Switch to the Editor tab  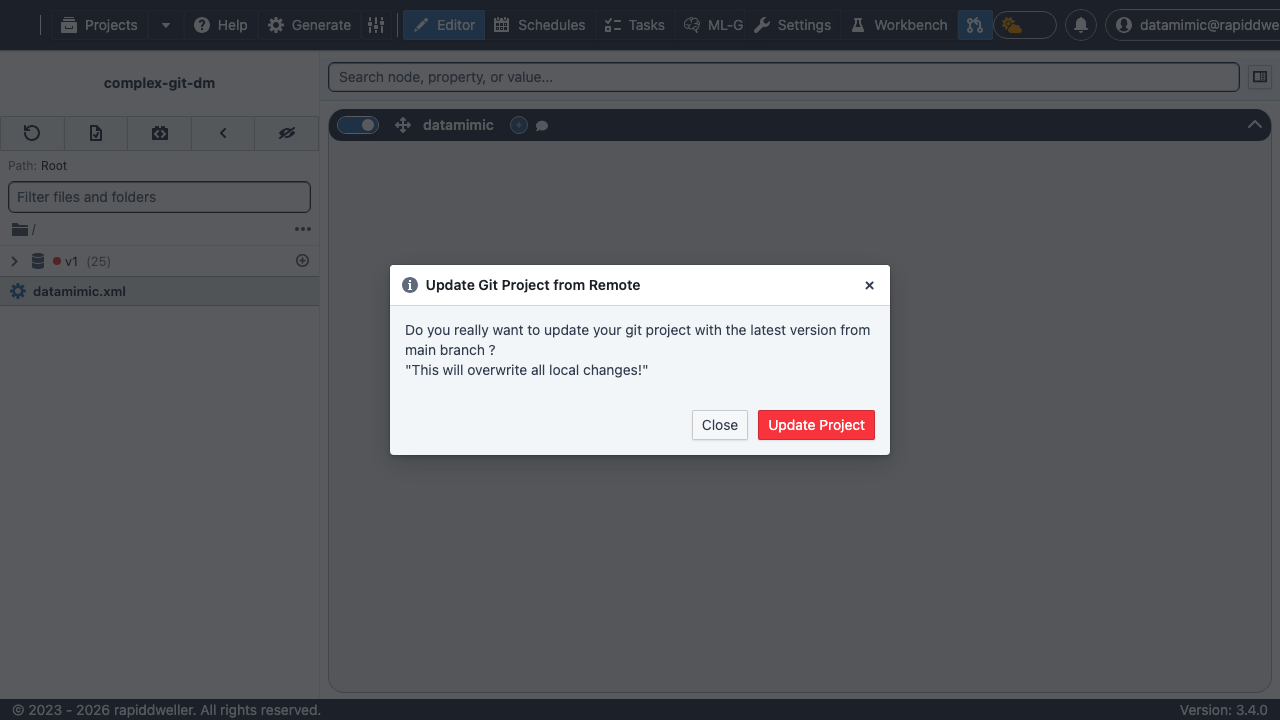tap(444, 25)
